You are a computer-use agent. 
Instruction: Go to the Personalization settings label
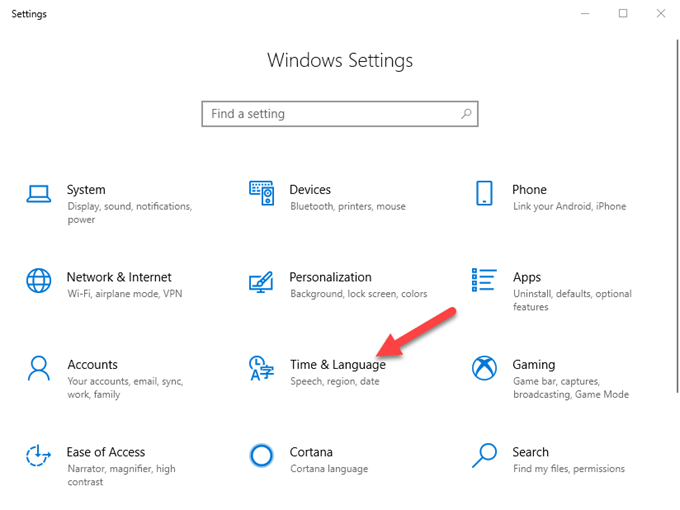click(x=330, y=277)
